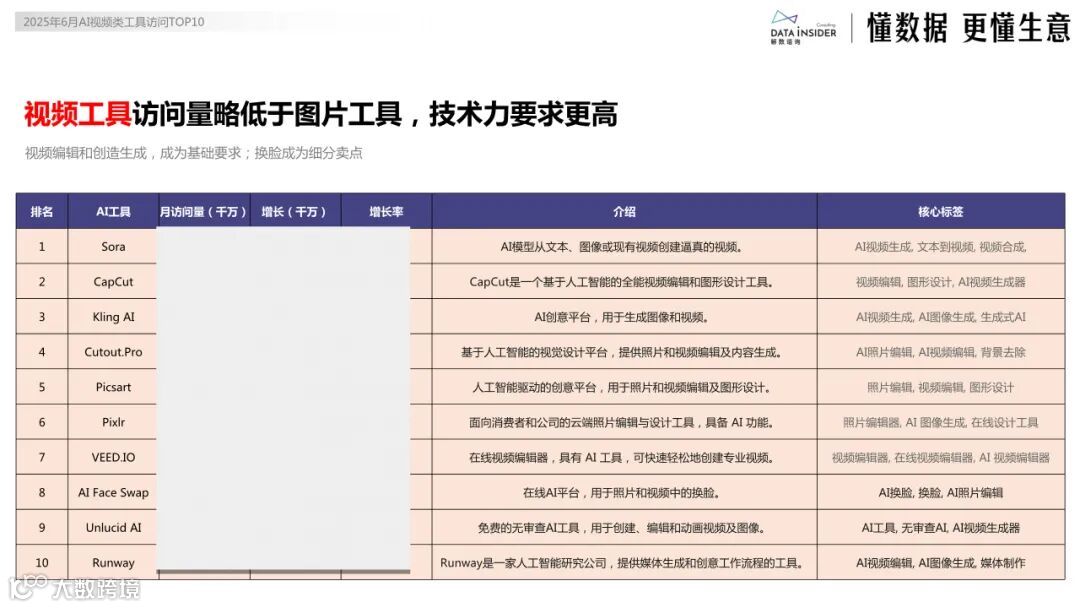This screenshot has height=608, width=1080.
Task: Click rank number 3 cell
Action: [42, 317]
